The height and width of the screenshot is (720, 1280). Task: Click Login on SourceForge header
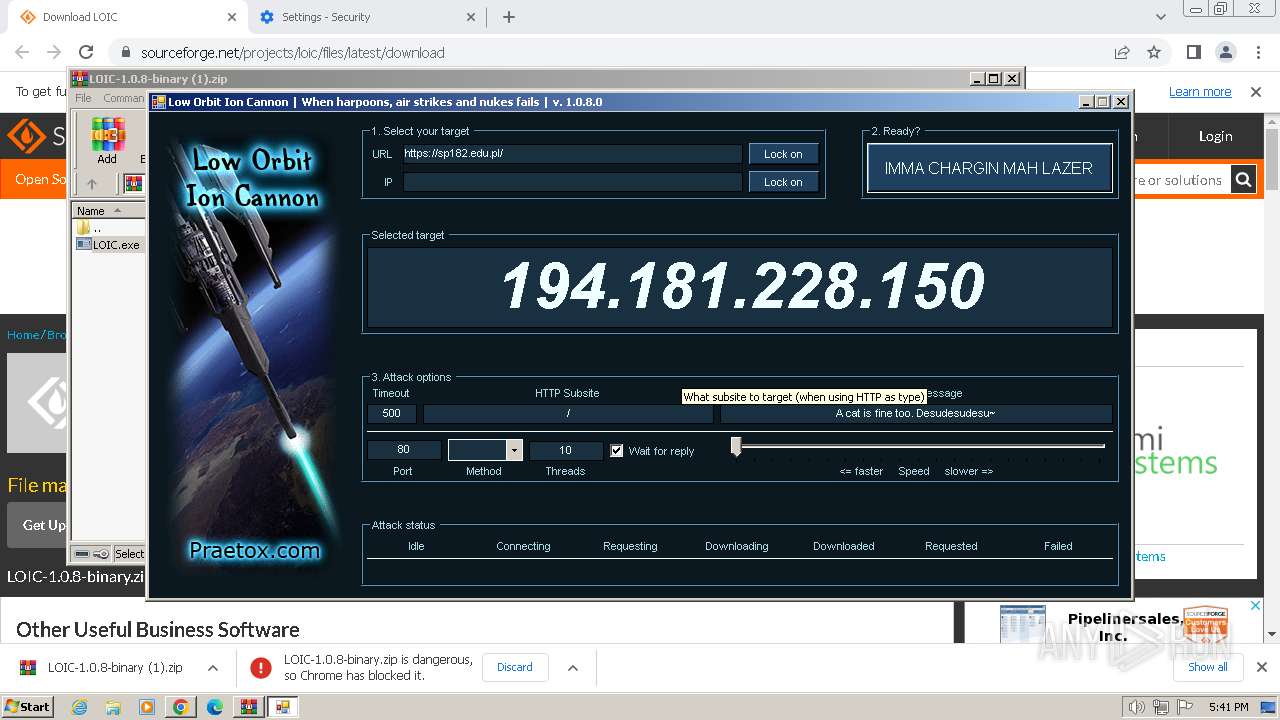pyautogui.click(x=1215, y=136)
